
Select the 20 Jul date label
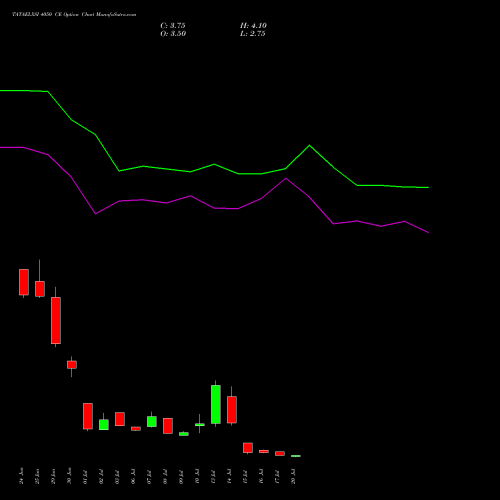(x=294, y=476)
